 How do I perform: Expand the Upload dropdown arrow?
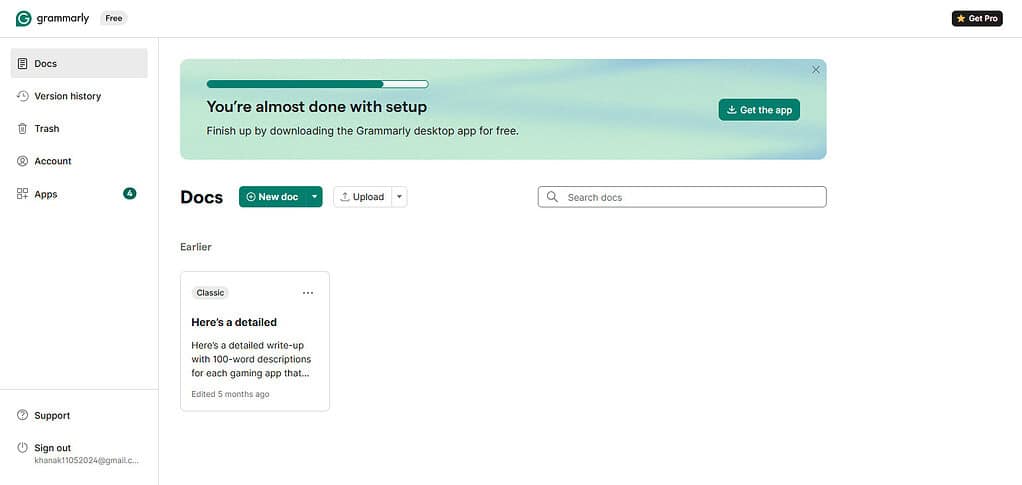click(x=400, y=197)
